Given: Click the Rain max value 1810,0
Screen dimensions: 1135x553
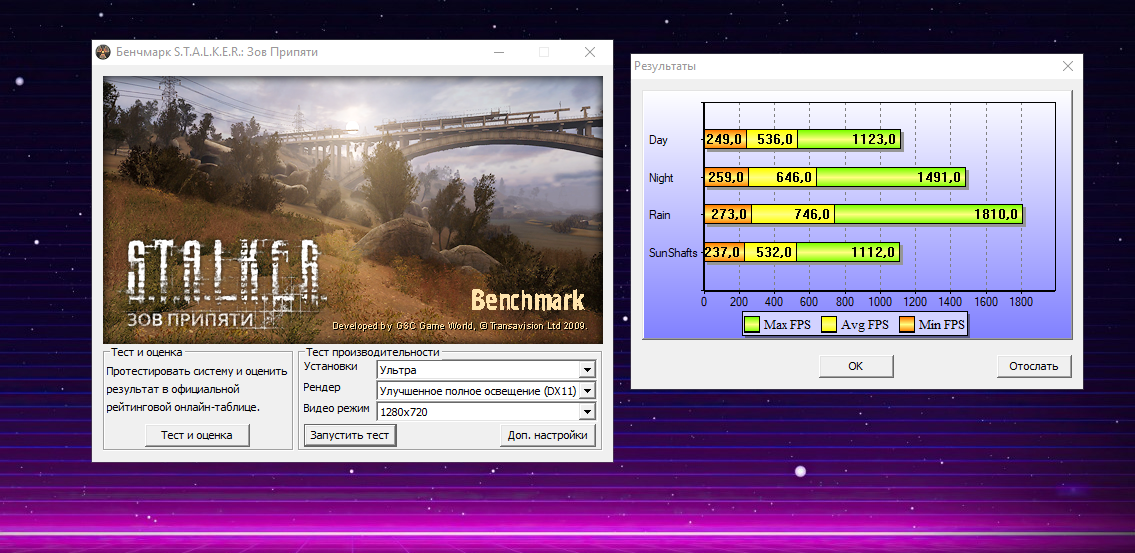Looking at the screenshot, I should click(996, 215).
